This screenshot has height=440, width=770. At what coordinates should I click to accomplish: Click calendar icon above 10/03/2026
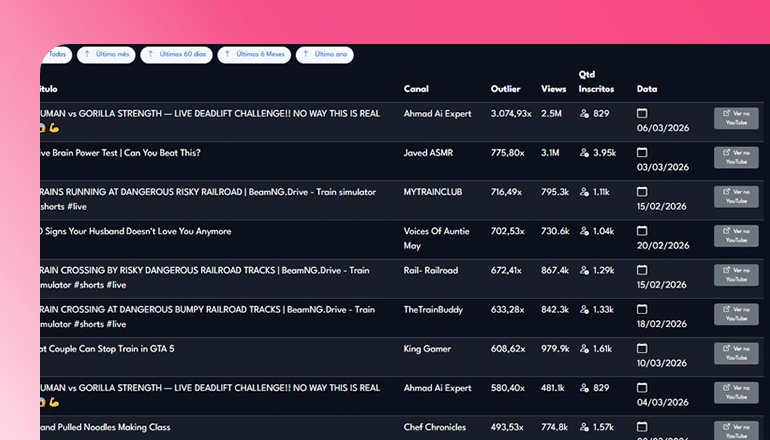coord(642,349)
